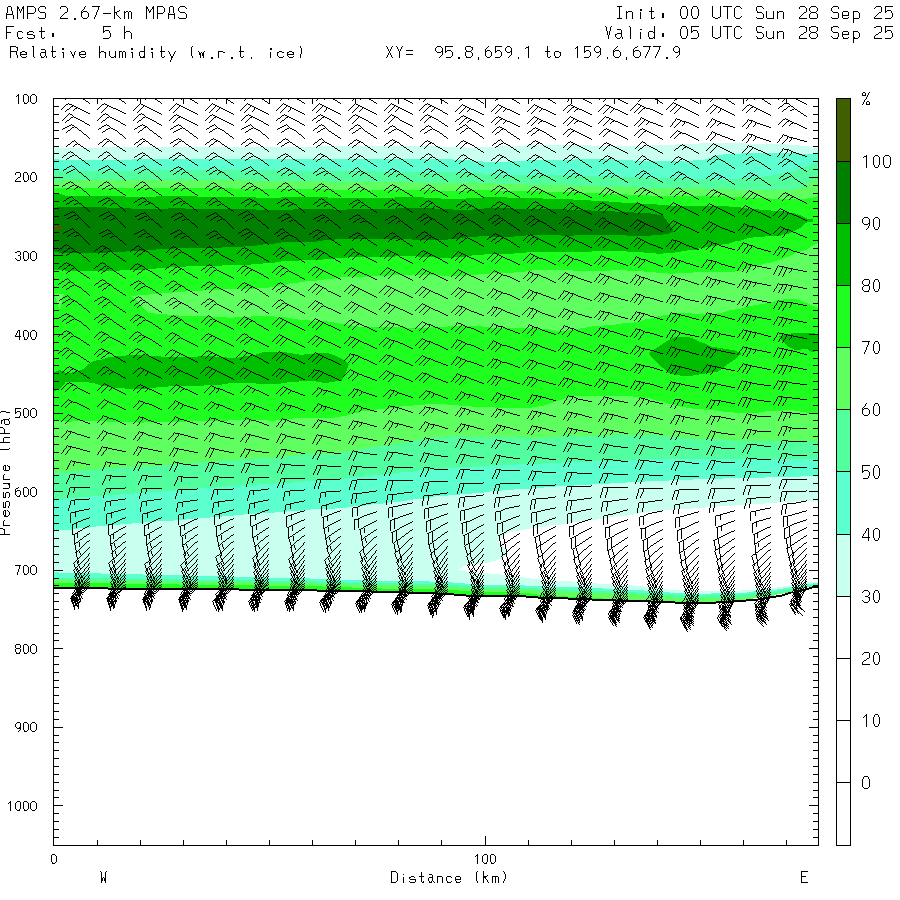900x900 pixels.
Task: Click the 'W' west endpoint label
Action: point(104,878)
